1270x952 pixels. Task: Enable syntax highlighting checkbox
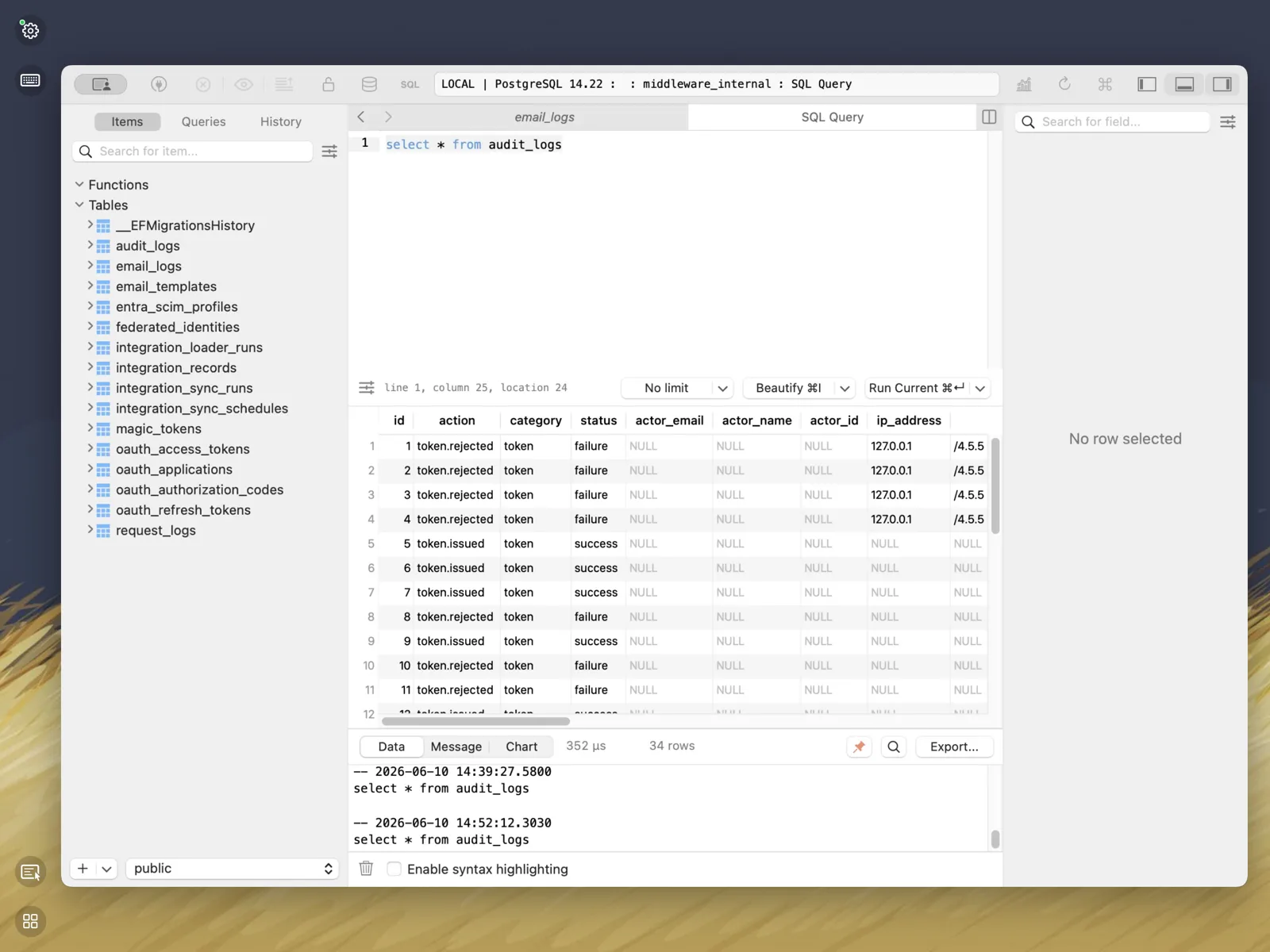394,869
